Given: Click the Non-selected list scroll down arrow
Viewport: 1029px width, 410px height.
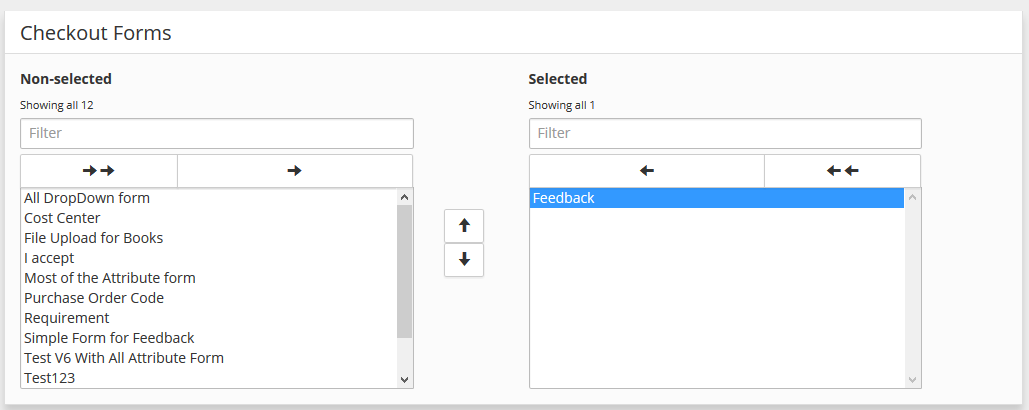Looking at the screenshot, I should coord(404,379).
